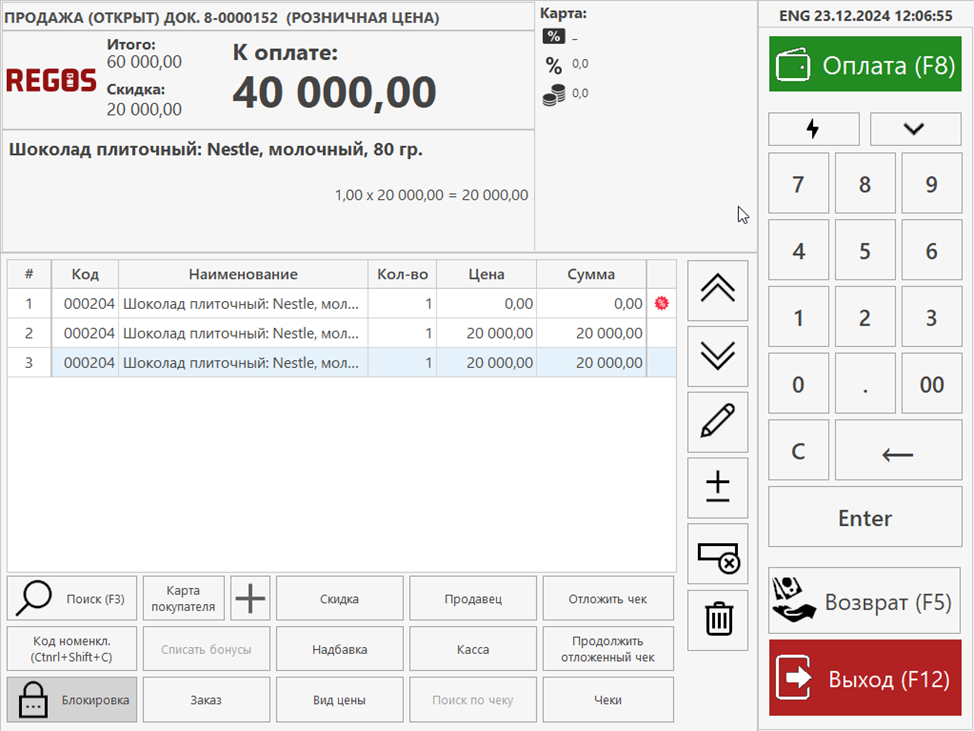The height and width of the screenshot is (731, 974).
Task: Click the red discount badge in row 1
Action: (x=661, y=304)
